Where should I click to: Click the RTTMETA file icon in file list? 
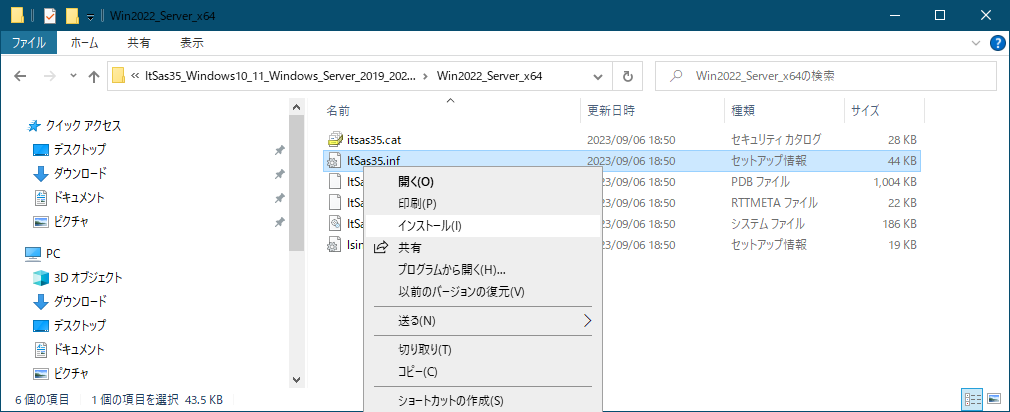tap(335, 203)
